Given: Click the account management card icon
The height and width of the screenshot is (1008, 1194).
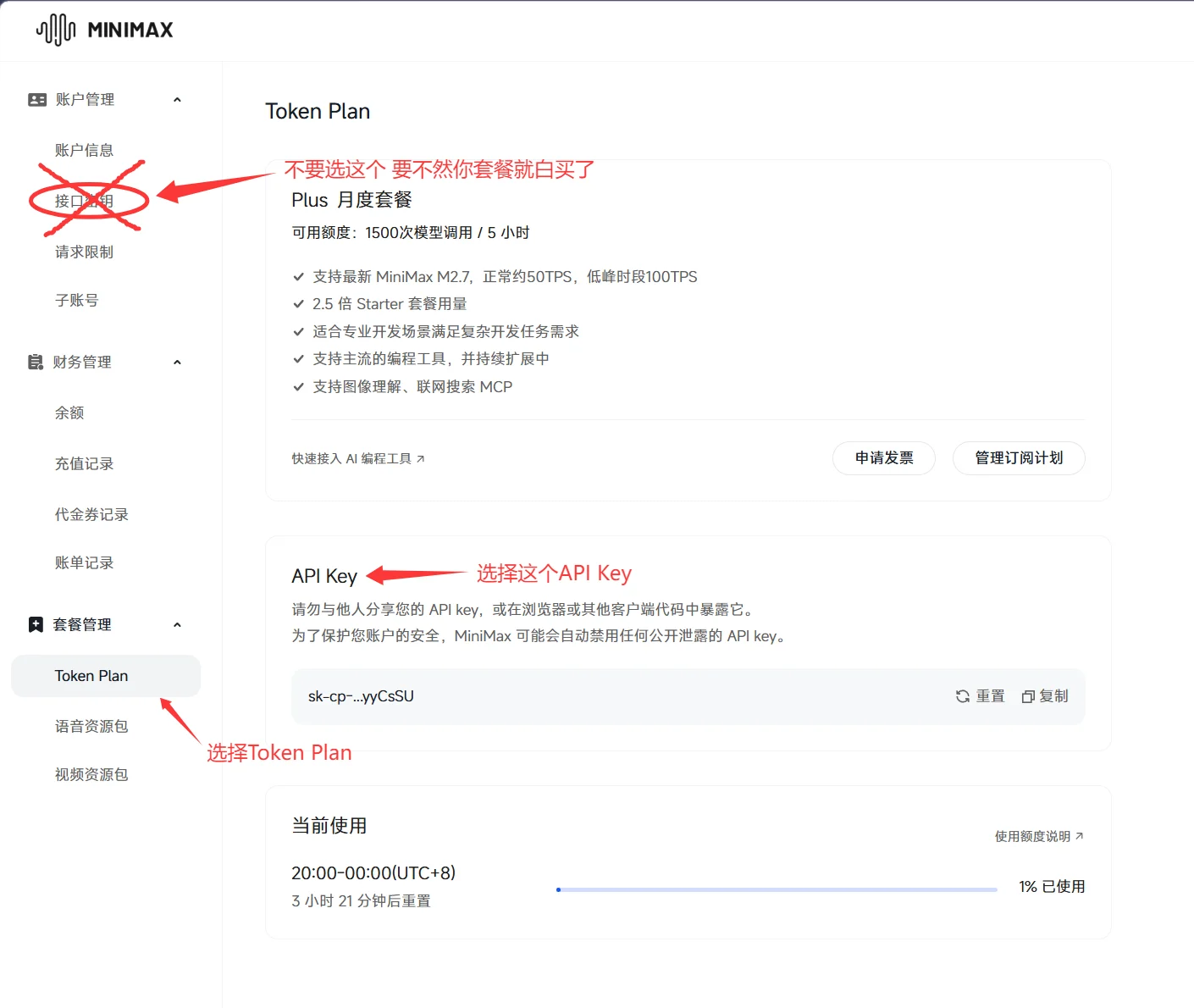Looking at the screenshot, I should [x=37, y=100].
